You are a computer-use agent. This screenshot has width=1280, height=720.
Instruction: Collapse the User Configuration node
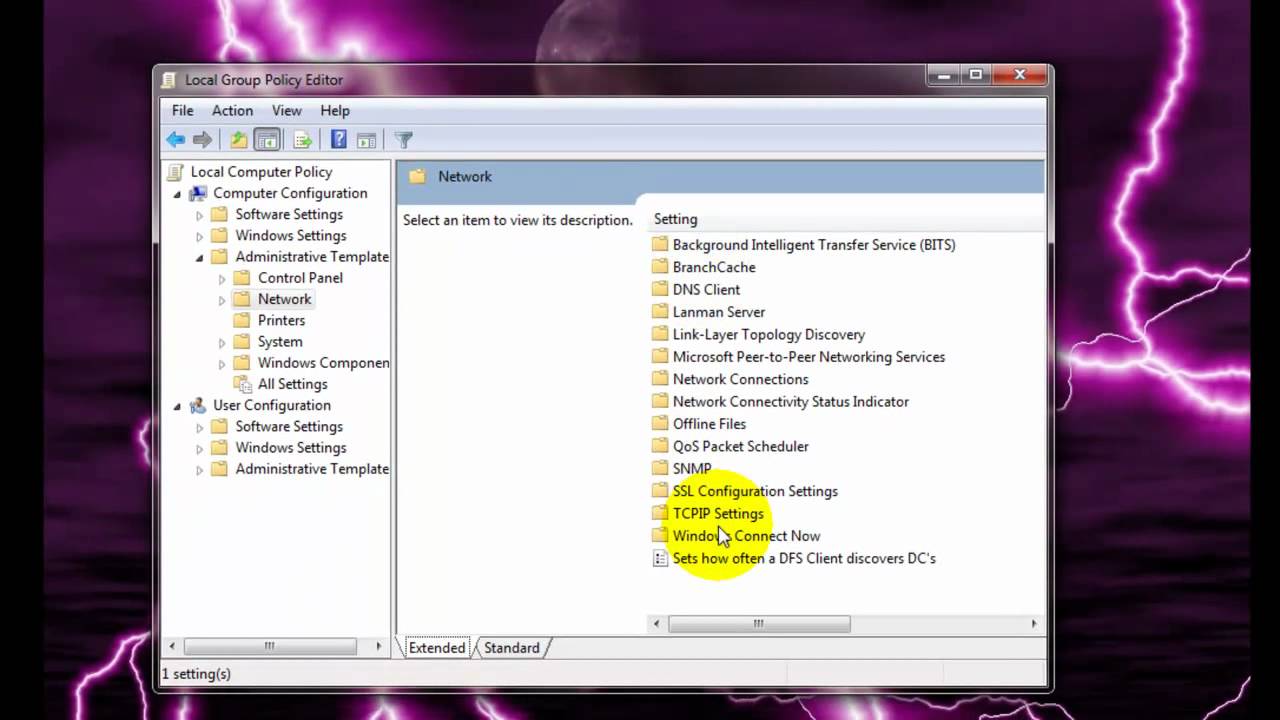click(176, 405)
